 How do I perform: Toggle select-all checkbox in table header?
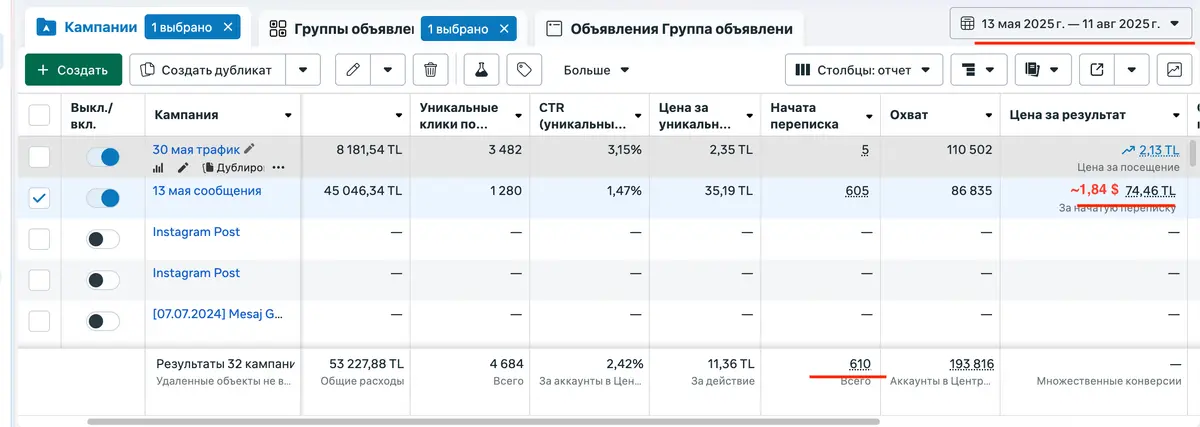coord(39,115)
